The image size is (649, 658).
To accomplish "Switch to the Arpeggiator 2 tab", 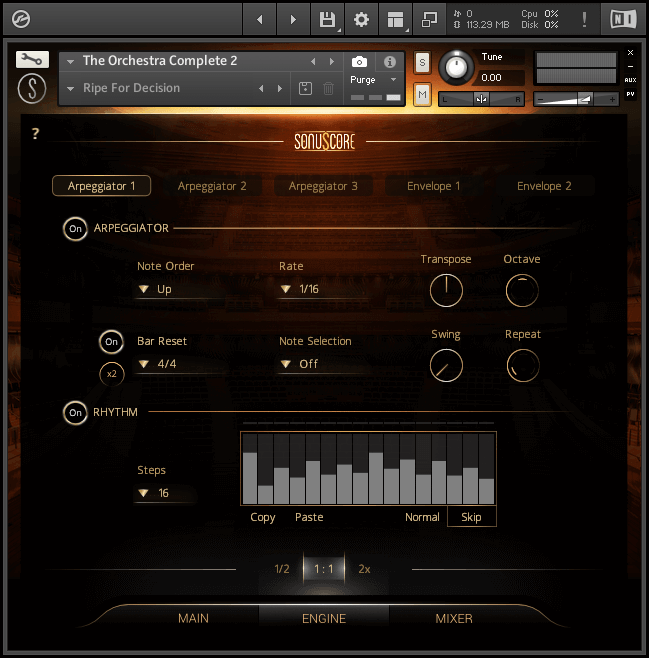I will tap(212, 186).
